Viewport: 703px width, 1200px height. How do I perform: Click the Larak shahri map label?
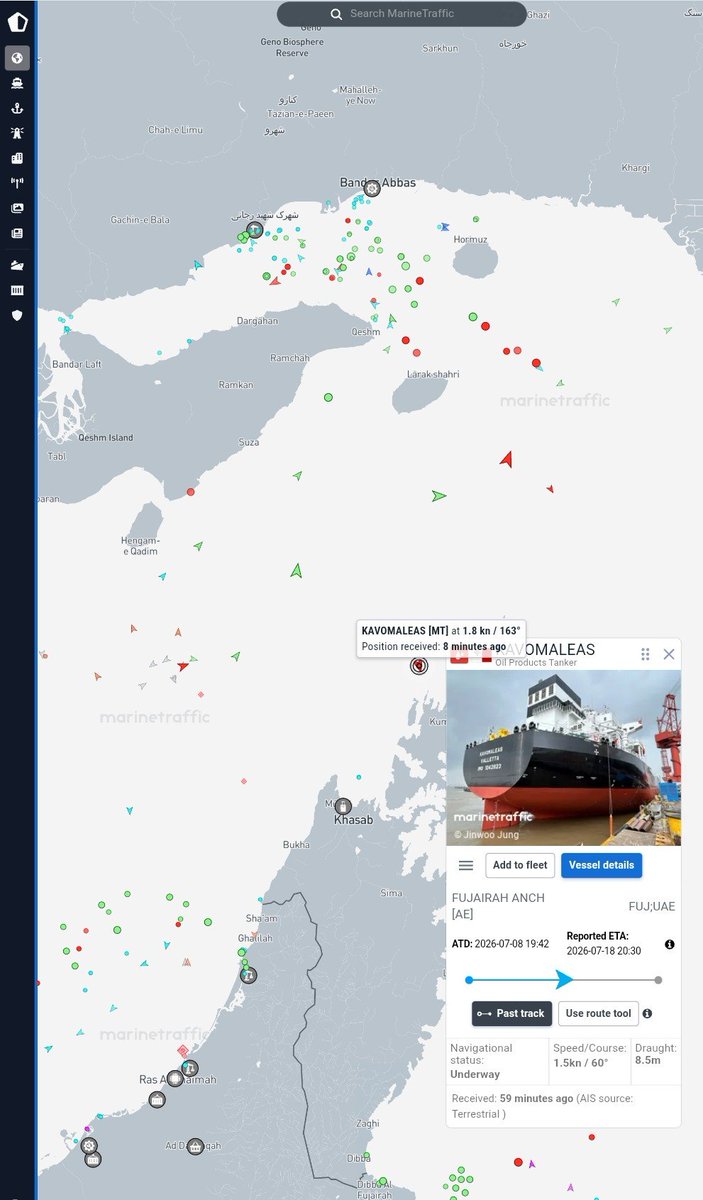[433, 374]
